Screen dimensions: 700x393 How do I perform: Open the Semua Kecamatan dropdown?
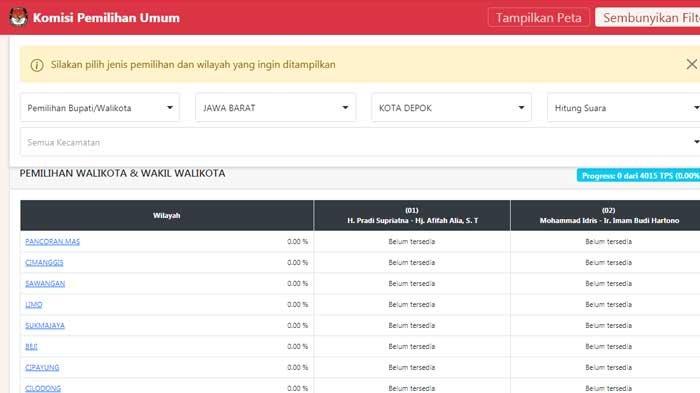pyautogui.click(x=360, y=142)
